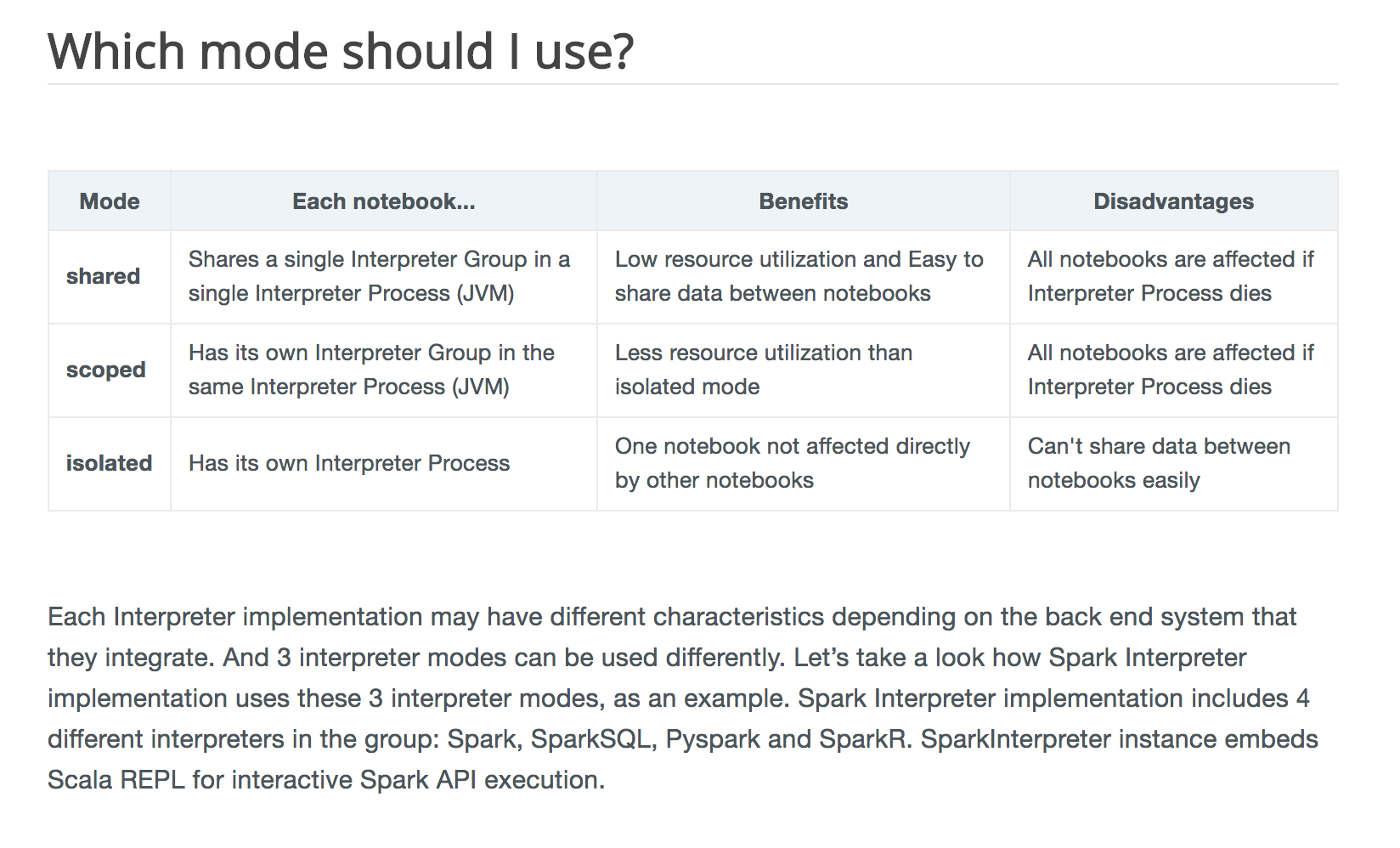Image resolution: width=1400 pixels, height=848 pixels.
Task: Click the 'isolated' mode cell
Action: [x=110, y=464]
